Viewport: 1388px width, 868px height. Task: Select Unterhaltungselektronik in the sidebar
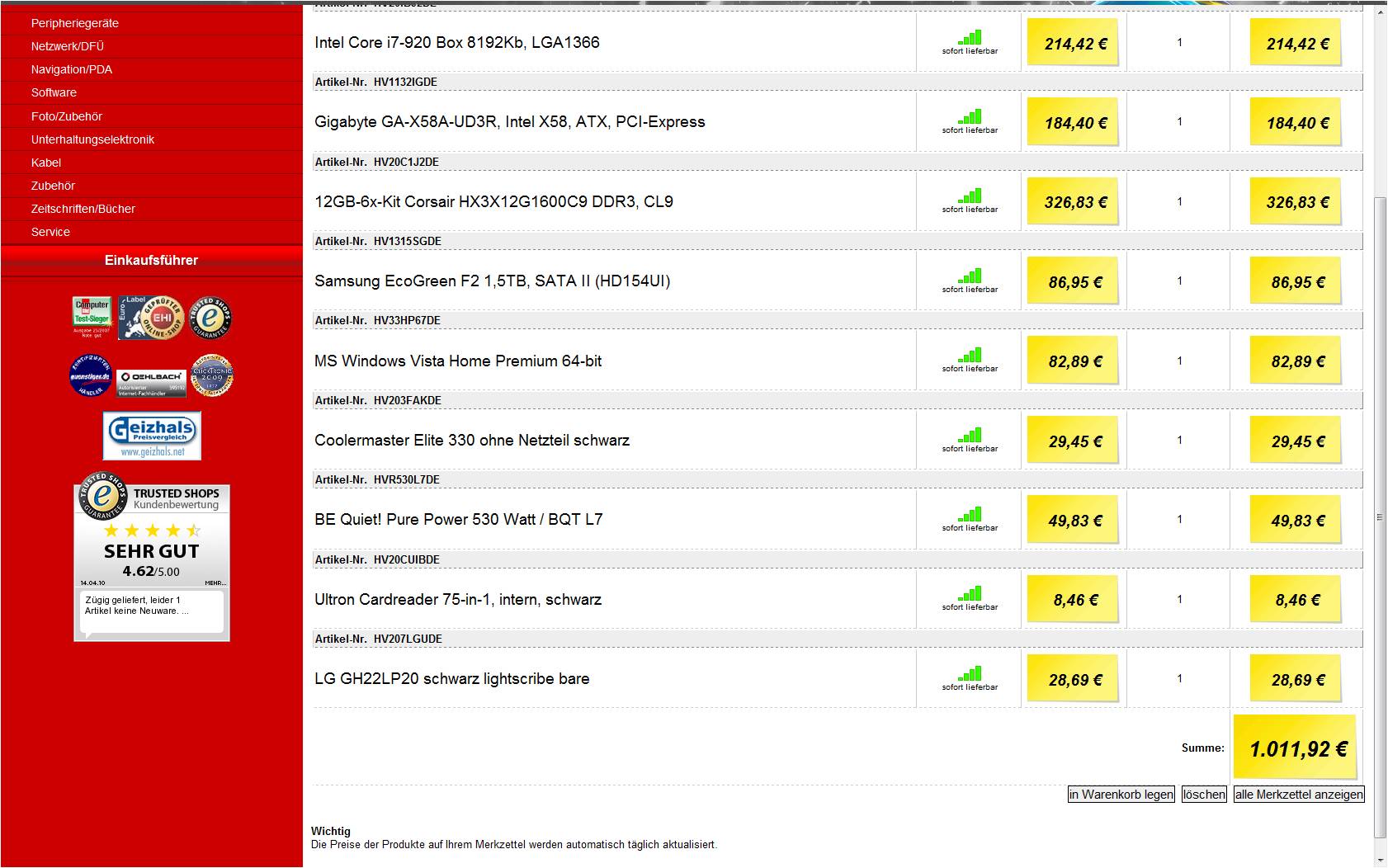coord(93,139)
